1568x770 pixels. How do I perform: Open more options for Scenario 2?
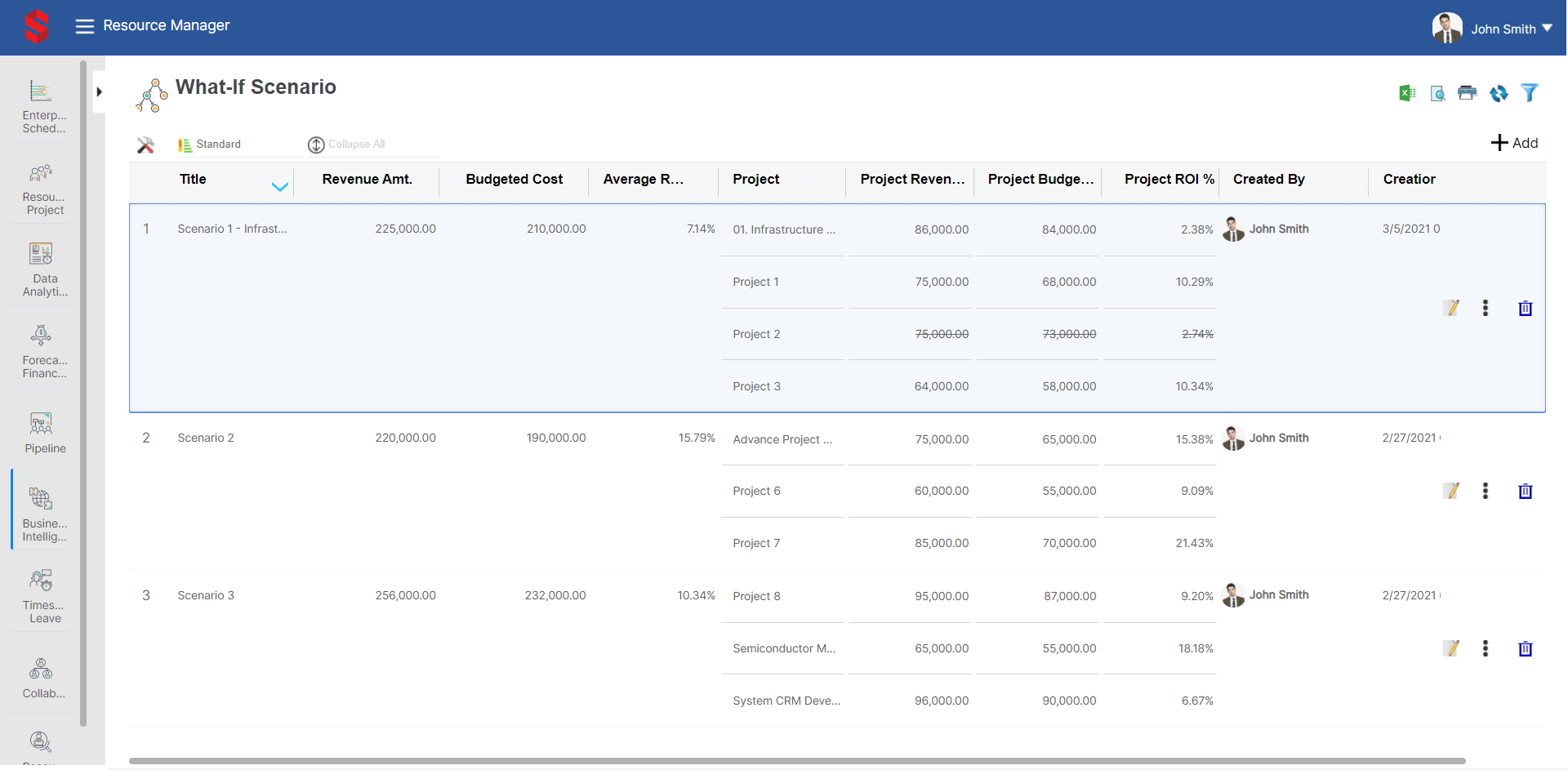[x=1485, y=491]
